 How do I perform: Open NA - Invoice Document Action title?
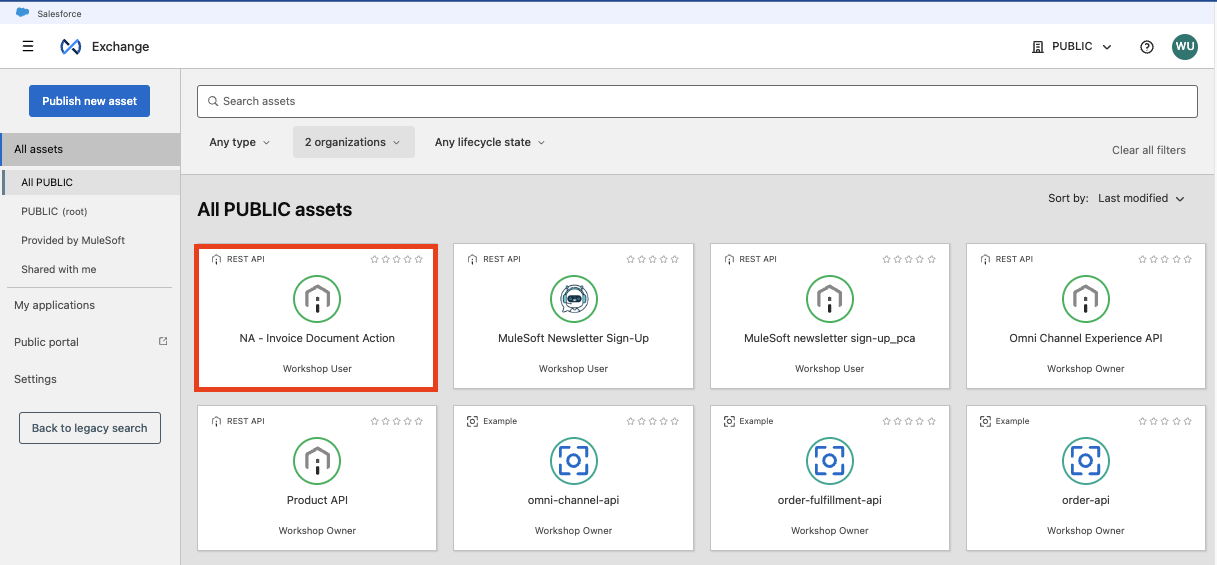point(317,338)
